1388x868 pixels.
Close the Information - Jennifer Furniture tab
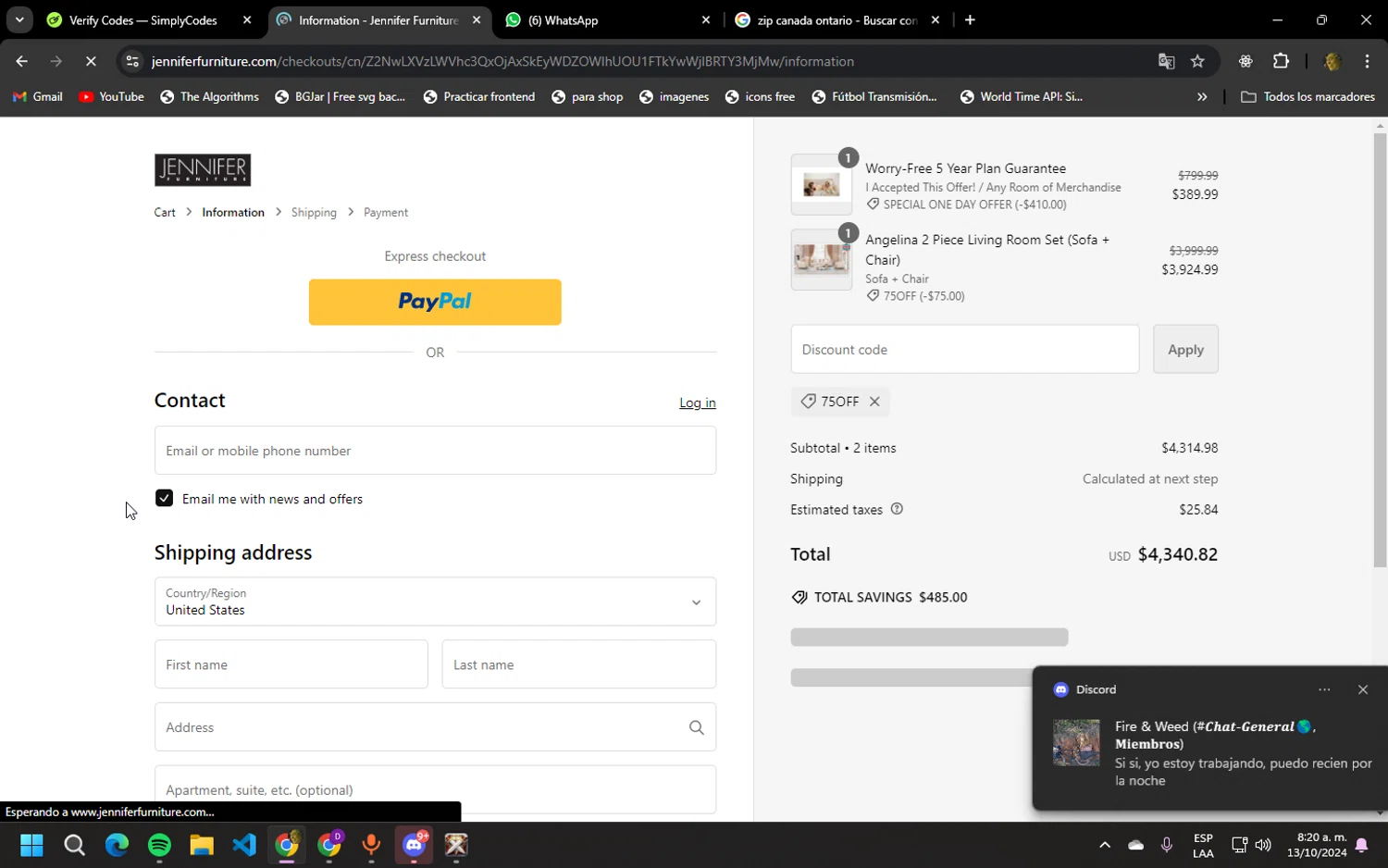477,19
